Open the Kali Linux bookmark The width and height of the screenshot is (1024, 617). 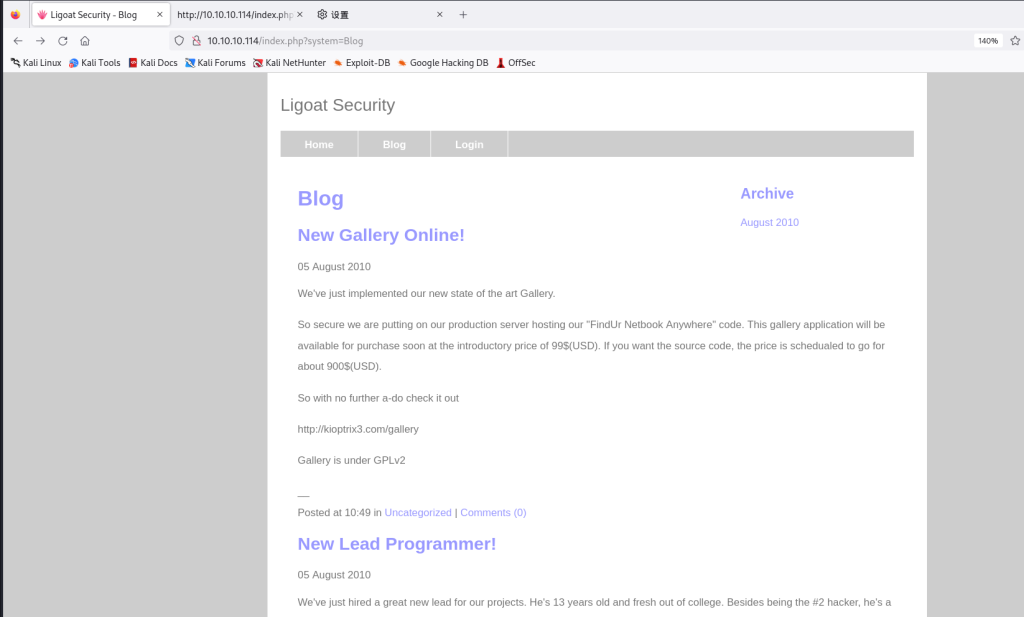(37, 63)
